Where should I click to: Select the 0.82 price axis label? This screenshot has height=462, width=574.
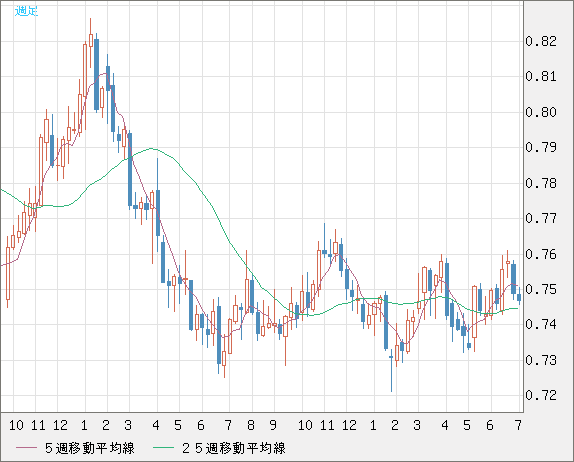tap(541, 41)
